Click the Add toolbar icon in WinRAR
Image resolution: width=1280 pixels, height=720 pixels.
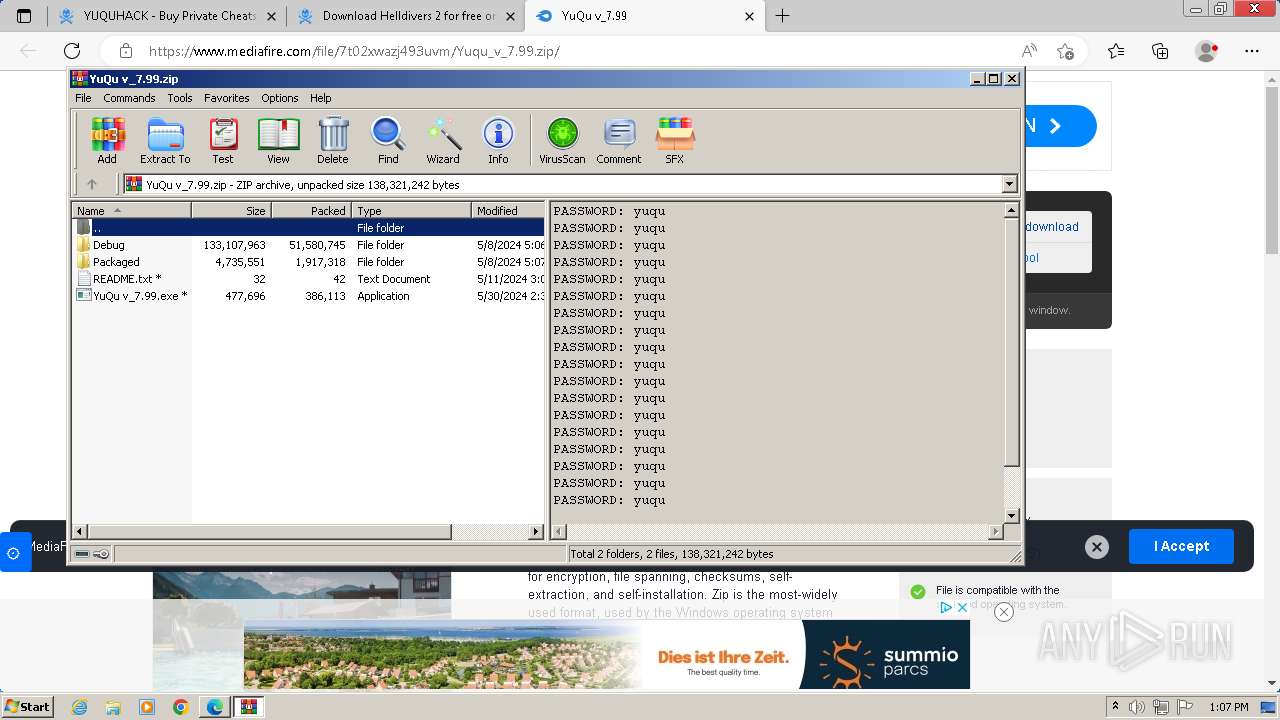tap(107, 141)
